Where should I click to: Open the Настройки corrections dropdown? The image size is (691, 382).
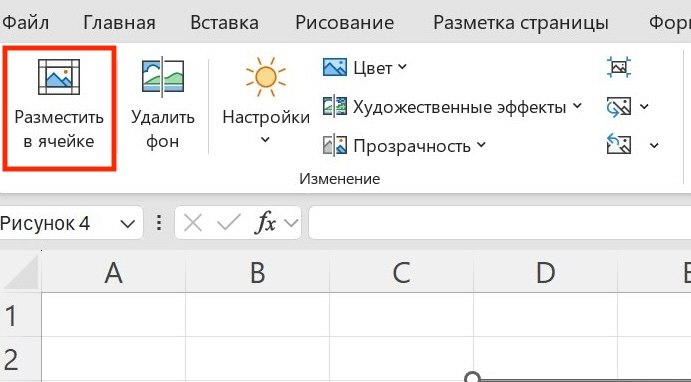[x=266, y=102]
